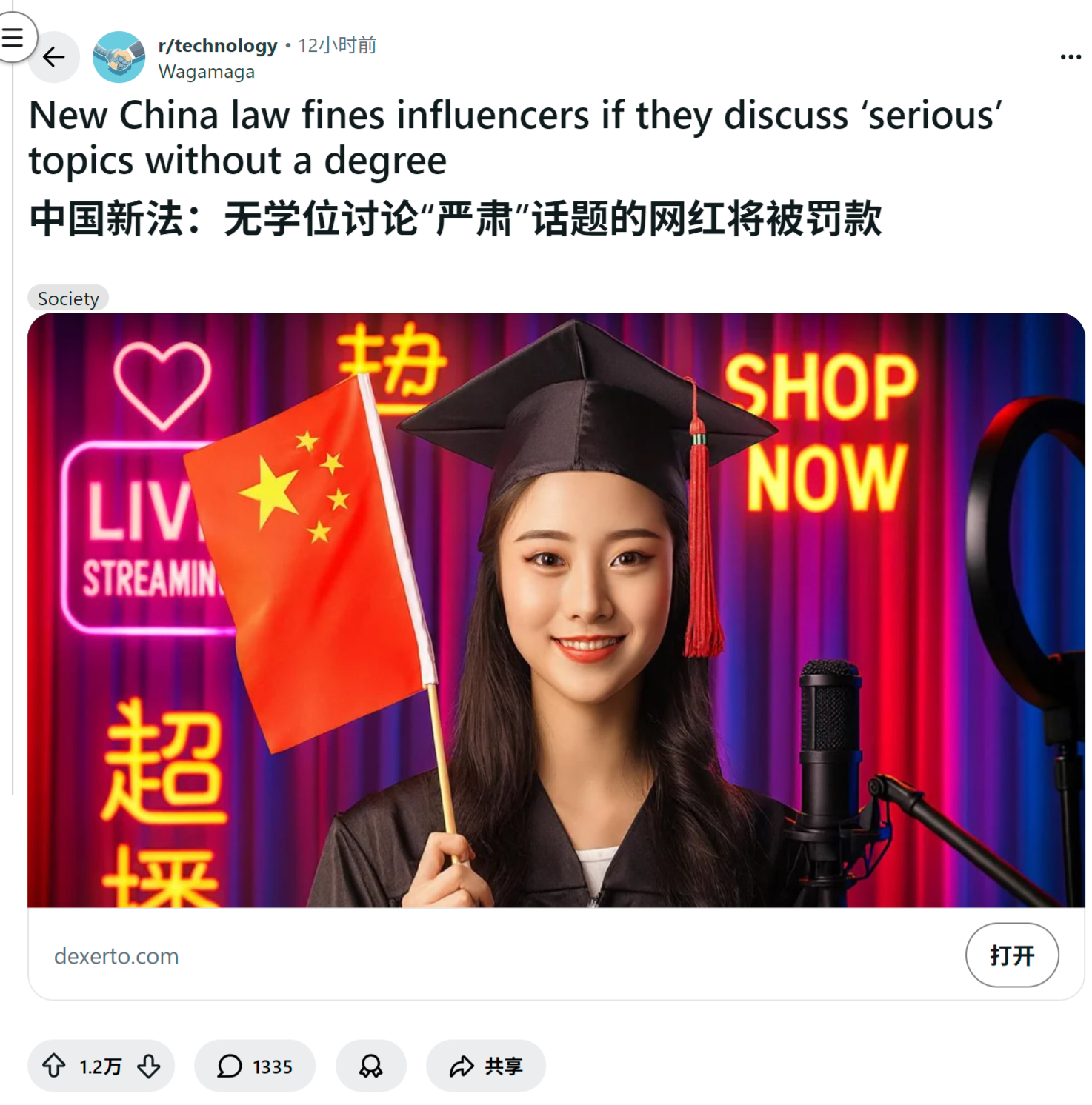Click the translated Chinese post title
The image size is (1092, 1105).
pos(456,219)
